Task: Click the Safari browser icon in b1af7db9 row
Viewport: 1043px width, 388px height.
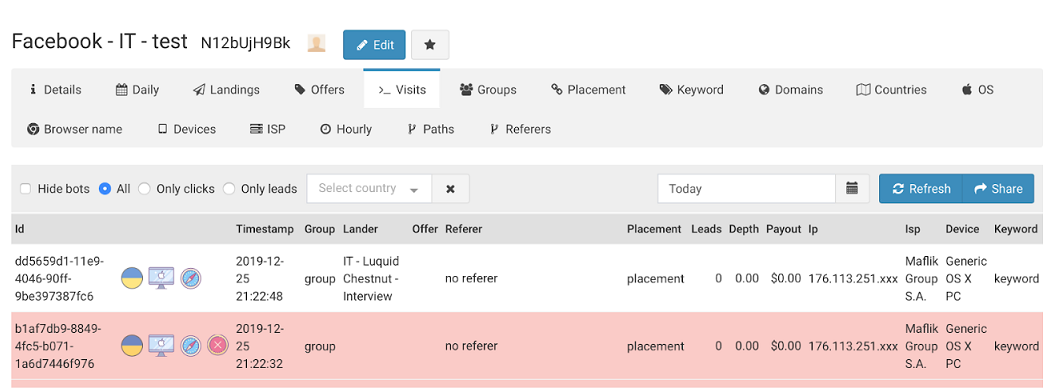Action: (191, 345)
